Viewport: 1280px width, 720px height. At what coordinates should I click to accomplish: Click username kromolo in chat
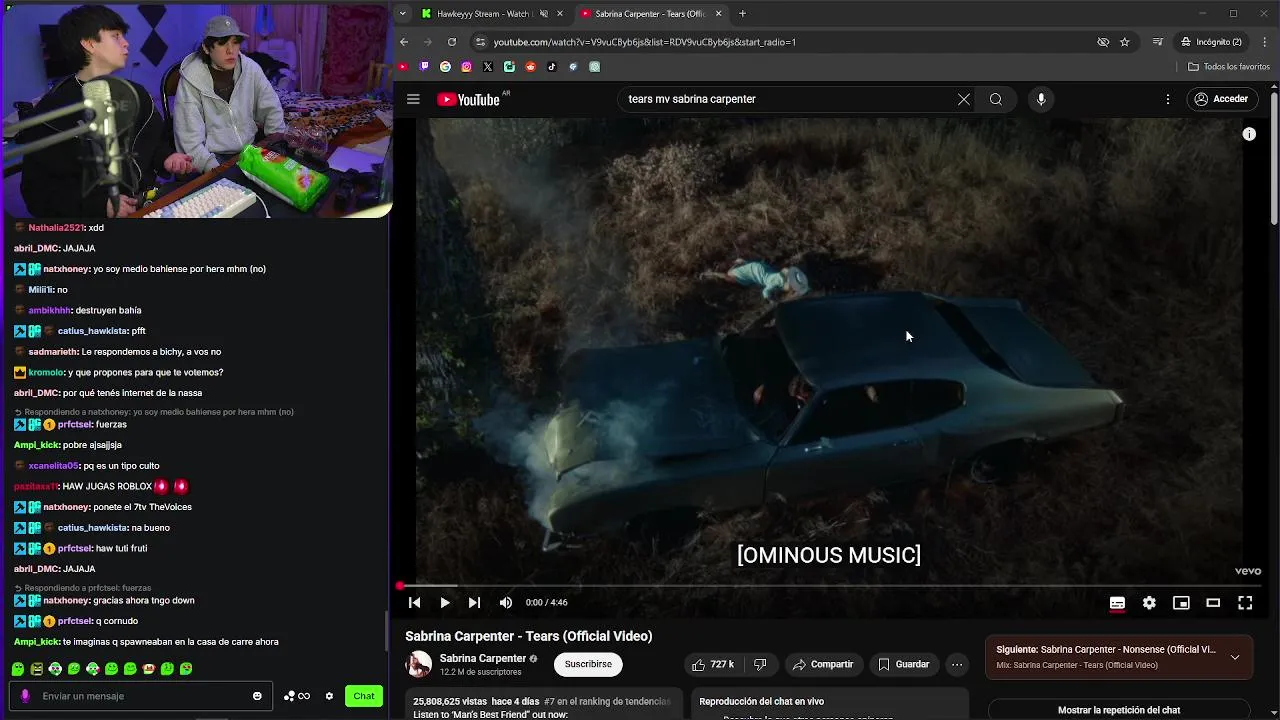pyautogui.click(x=46, y=372)
